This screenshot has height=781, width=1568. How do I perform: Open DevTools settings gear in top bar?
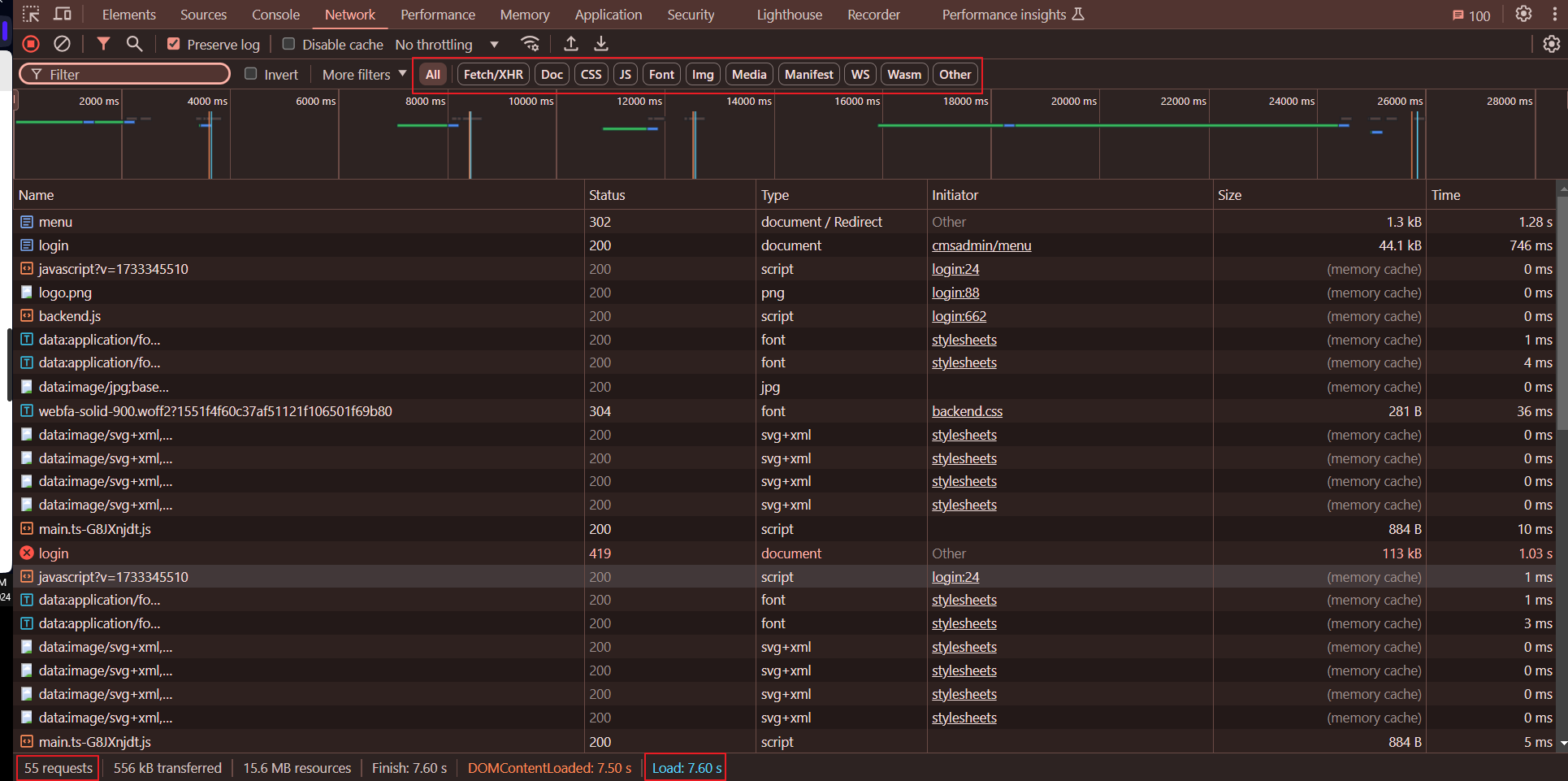pyautogui.click(x=1523, y=14)
